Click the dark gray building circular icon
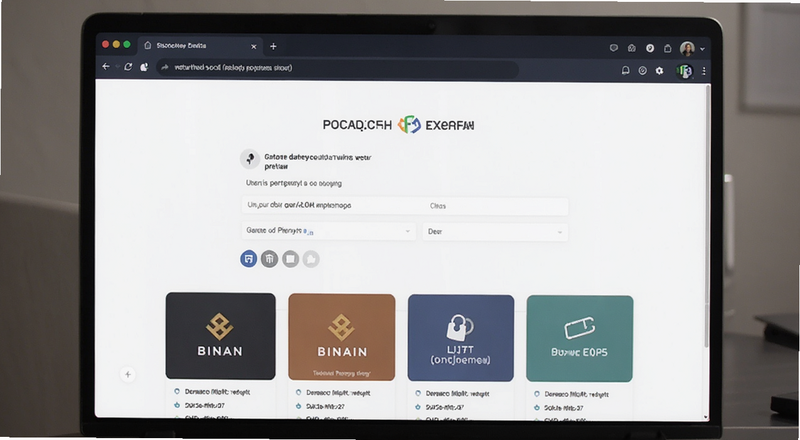Image resolution: width=800 pixels, height=440 pixels. [269, 259]
